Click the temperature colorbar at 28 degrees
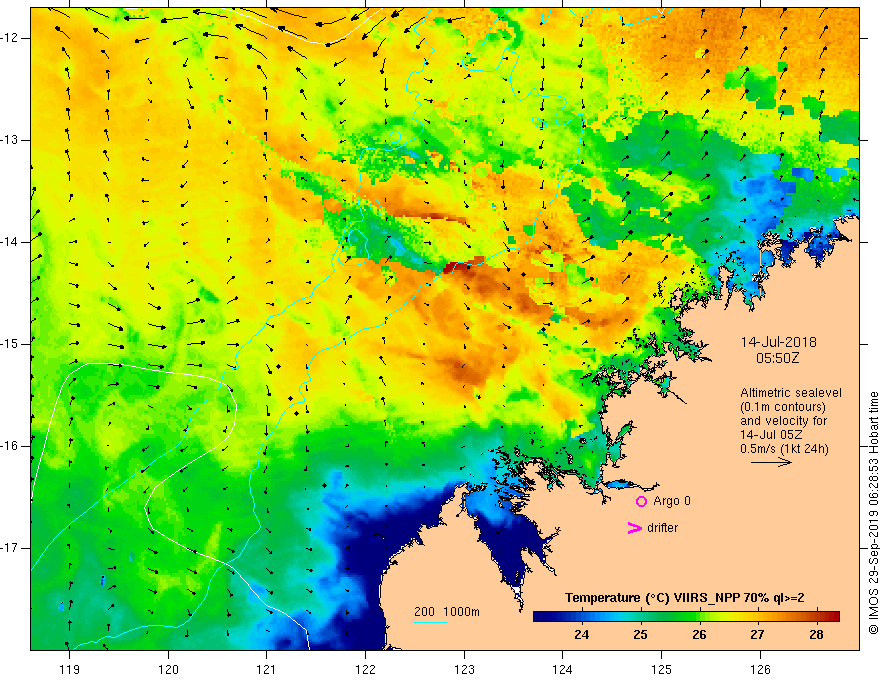Screen dimensions: 880x680 [x=816, y=617]
